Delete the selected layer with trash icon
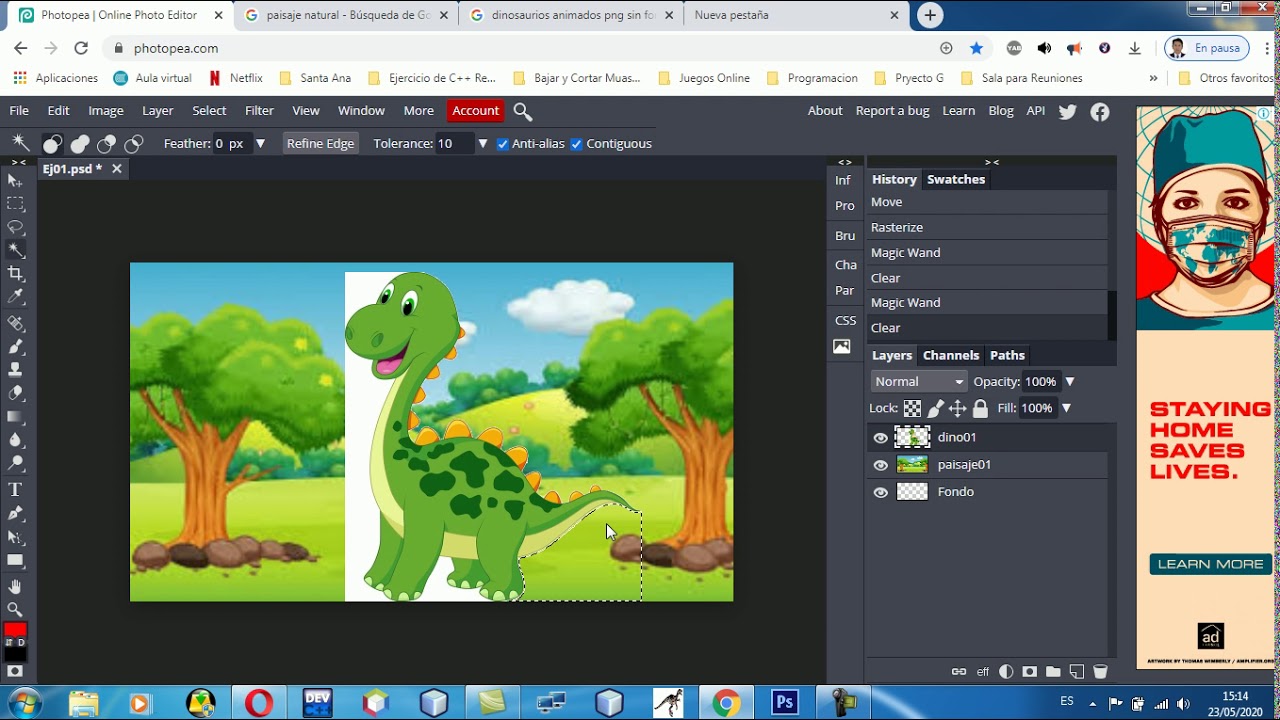The image size is (1280, 720). (1100, 672)
